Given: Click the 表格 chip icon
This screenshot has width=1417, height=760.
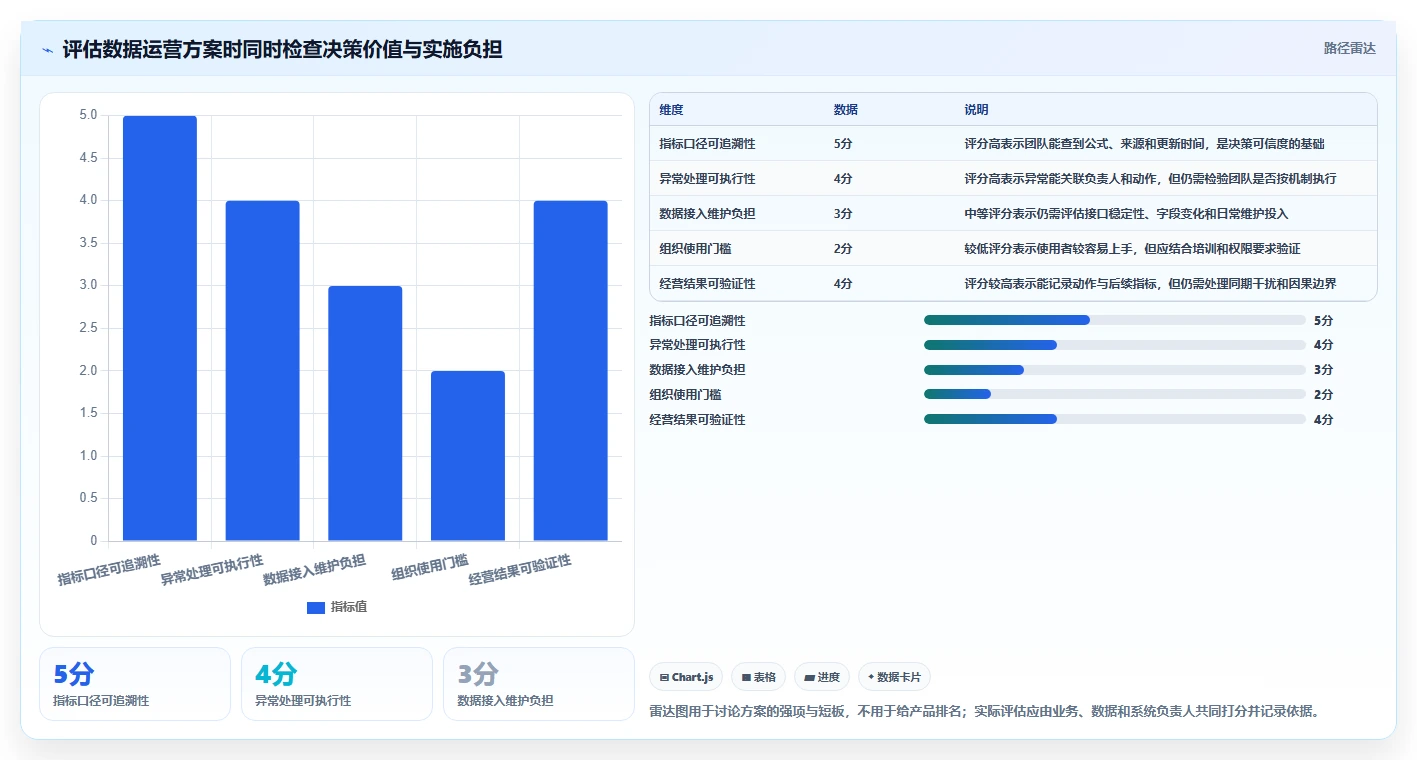Looking at the screenshot, I should tap(746, 678).
